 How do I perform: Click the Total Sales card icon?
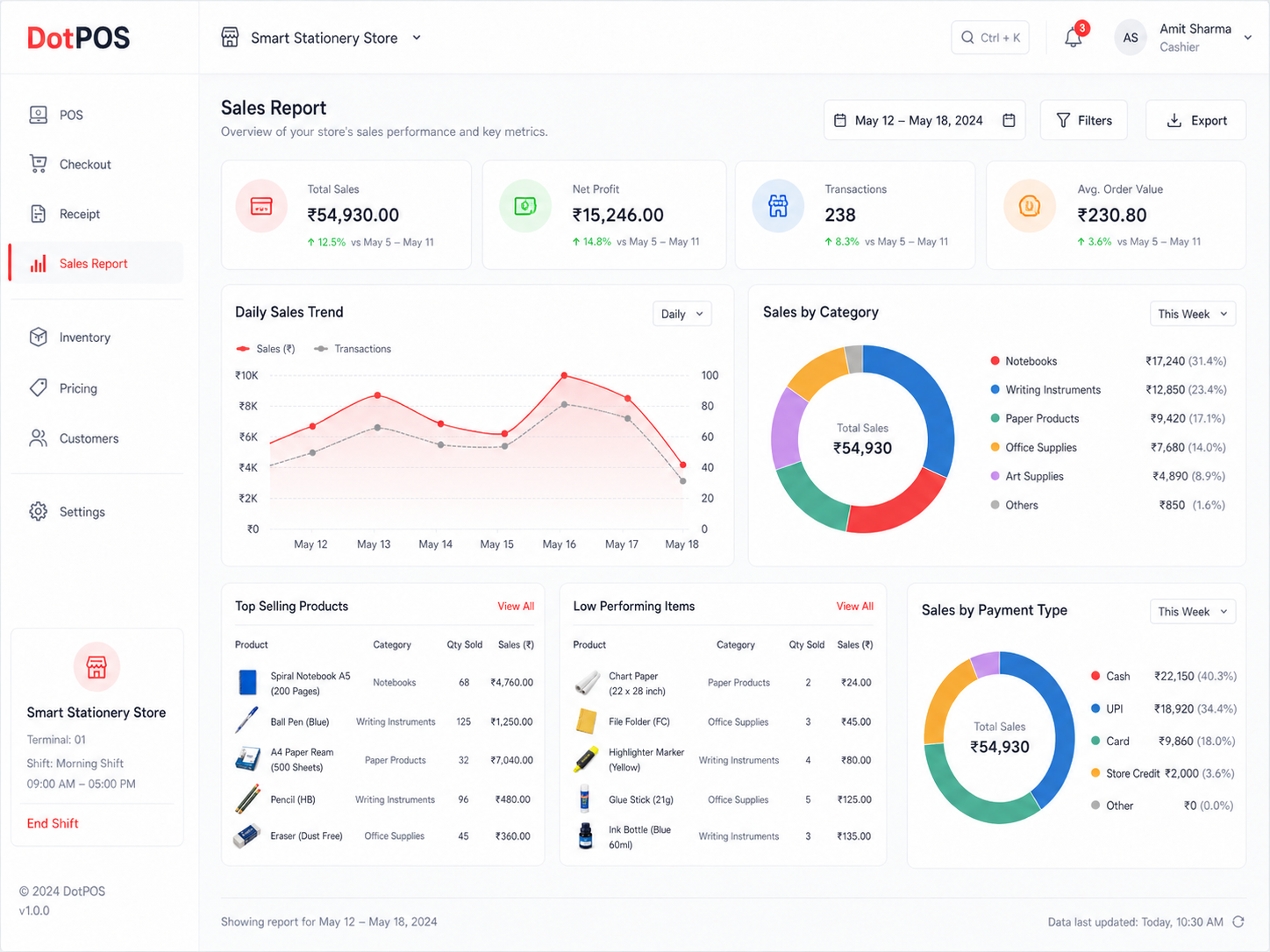pos(261,206)
